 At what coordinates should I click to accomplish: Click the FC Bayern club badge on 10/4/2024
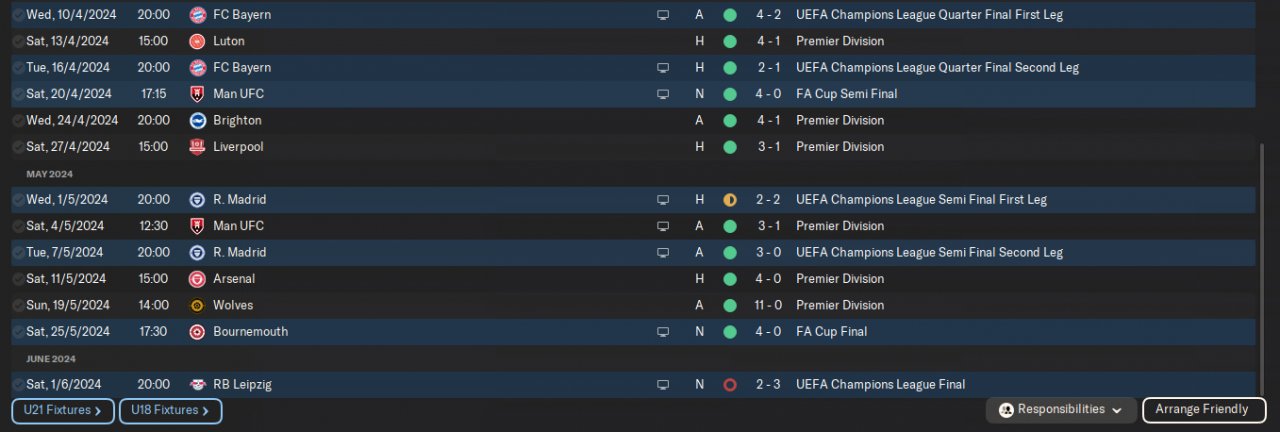click(198, 15)
